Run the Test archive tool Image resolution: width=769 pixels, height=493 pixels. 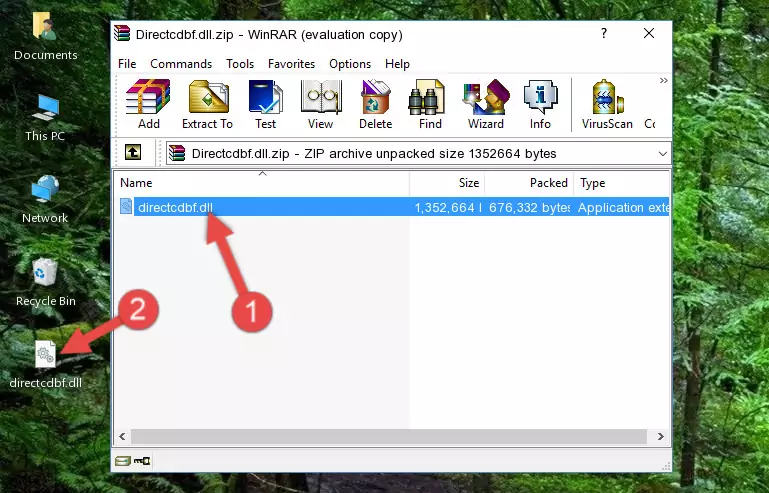click(265, 104)
